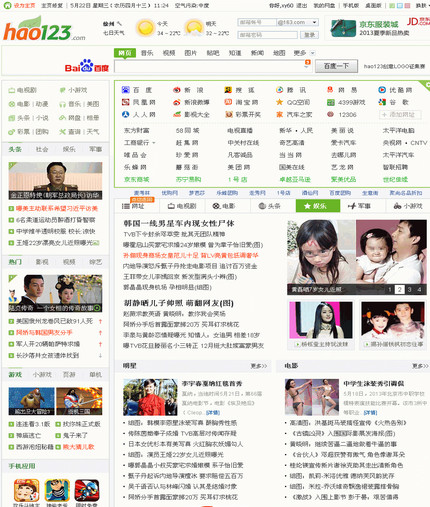Open the 京东商城 green link
The image size is (430, 507).
(136, 179)
